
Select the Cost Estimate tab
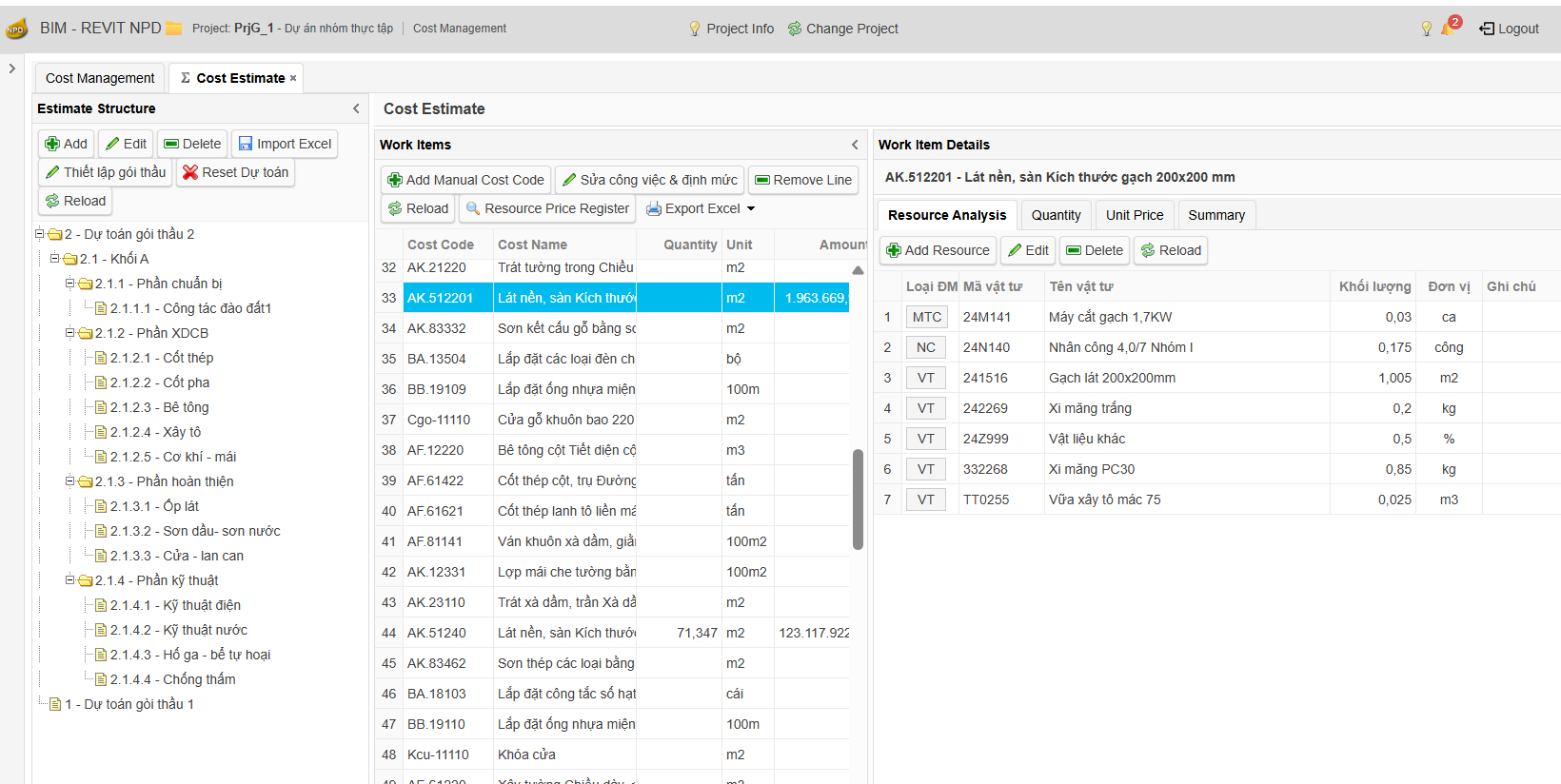pyautogui.click(x=236, y=78)
